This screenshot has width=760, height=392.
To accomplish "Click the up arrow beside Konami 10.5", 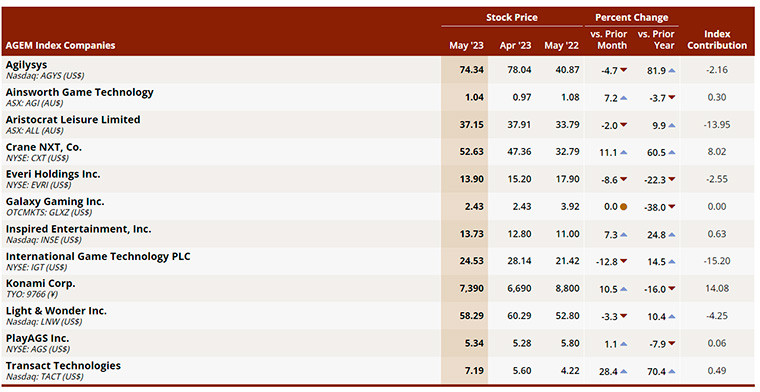I will coord(623,289).
